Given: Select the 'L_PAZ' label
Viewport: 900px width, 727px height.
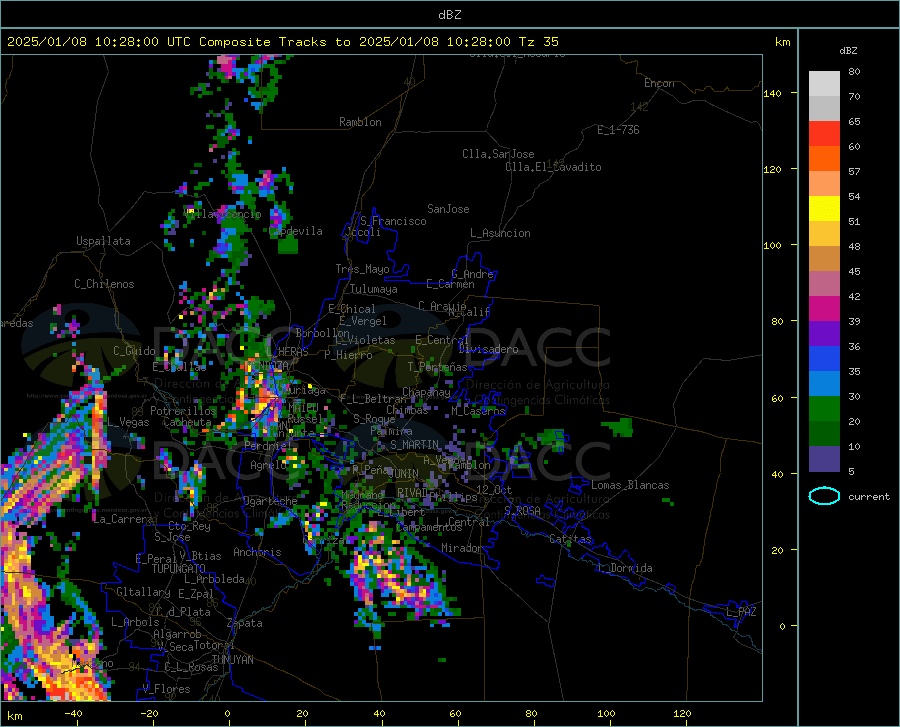Looking at the screenshot, I should click(x=741, y=612).
